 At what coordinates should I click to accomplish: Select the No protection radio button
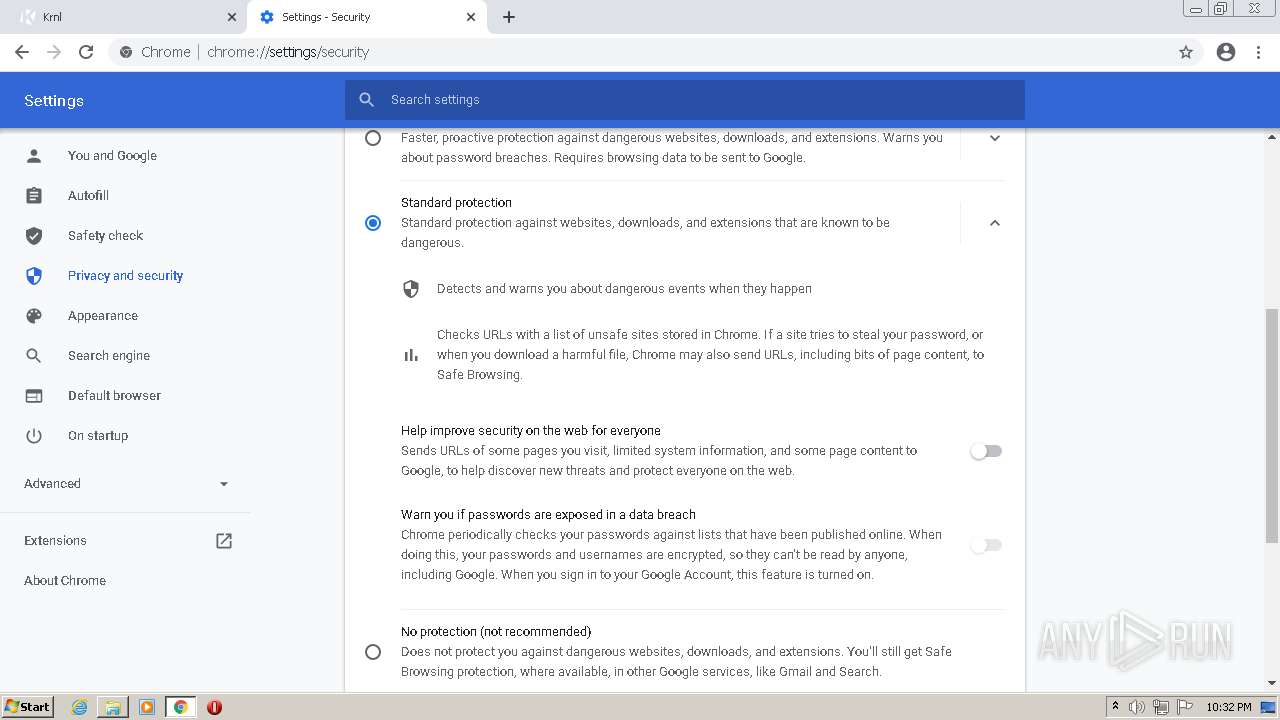click(373, 652)
